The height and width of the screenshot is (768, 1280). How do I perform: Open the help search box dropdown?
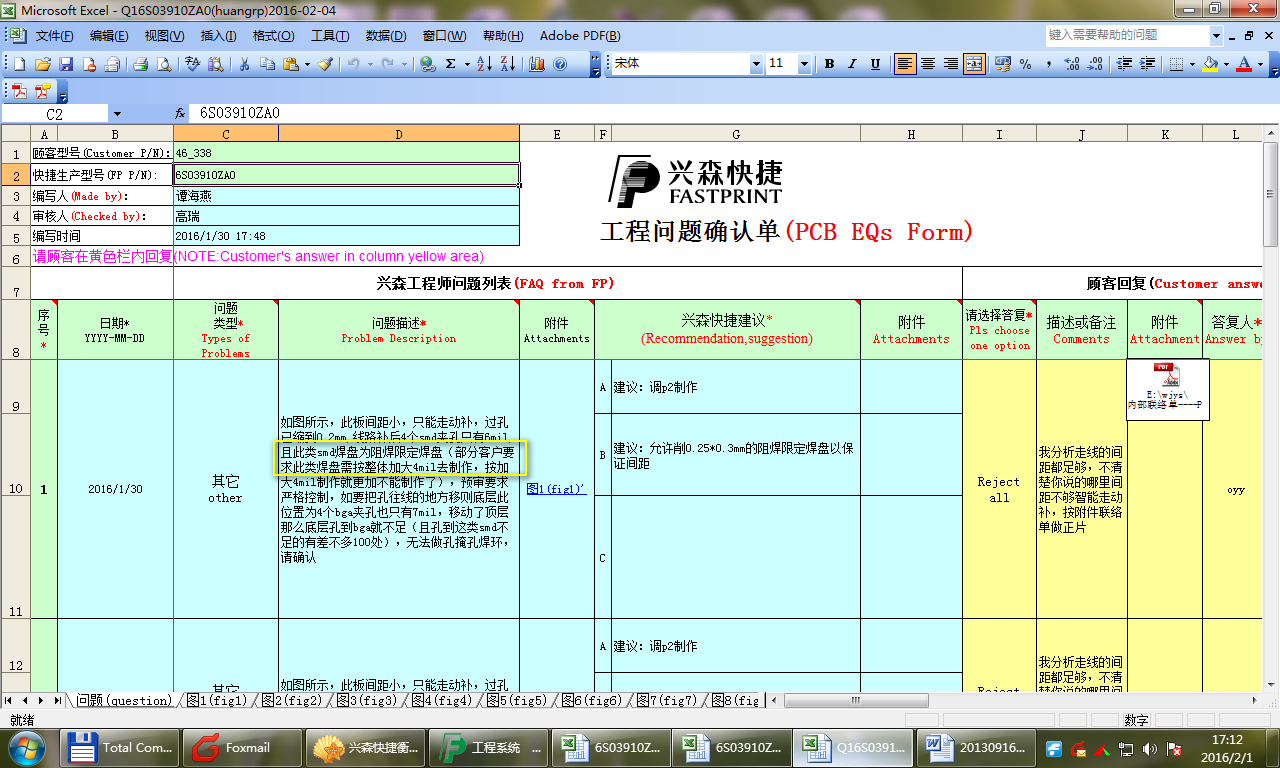point(1217,35)
